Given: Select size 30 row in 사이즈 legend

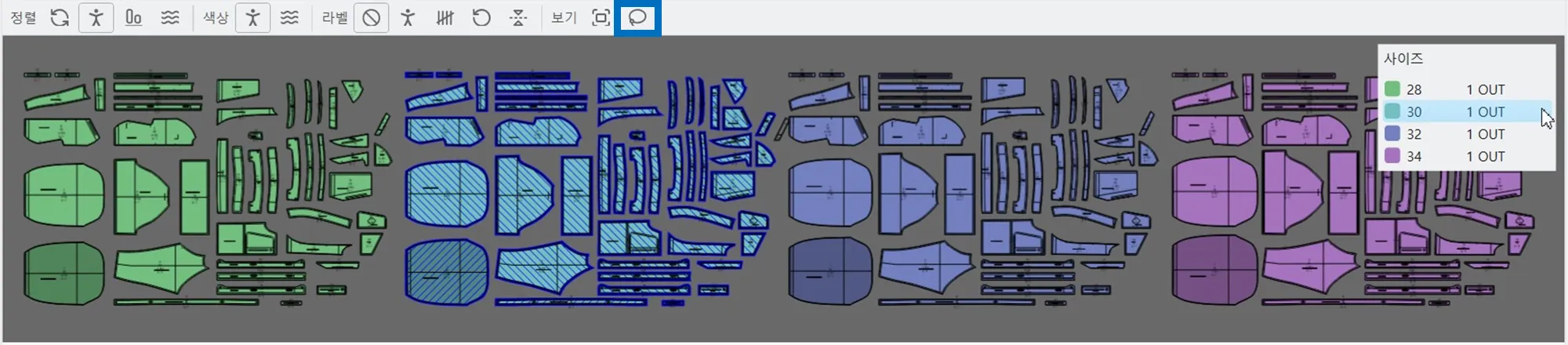Looking at the screenshot, I should 1466,111.
